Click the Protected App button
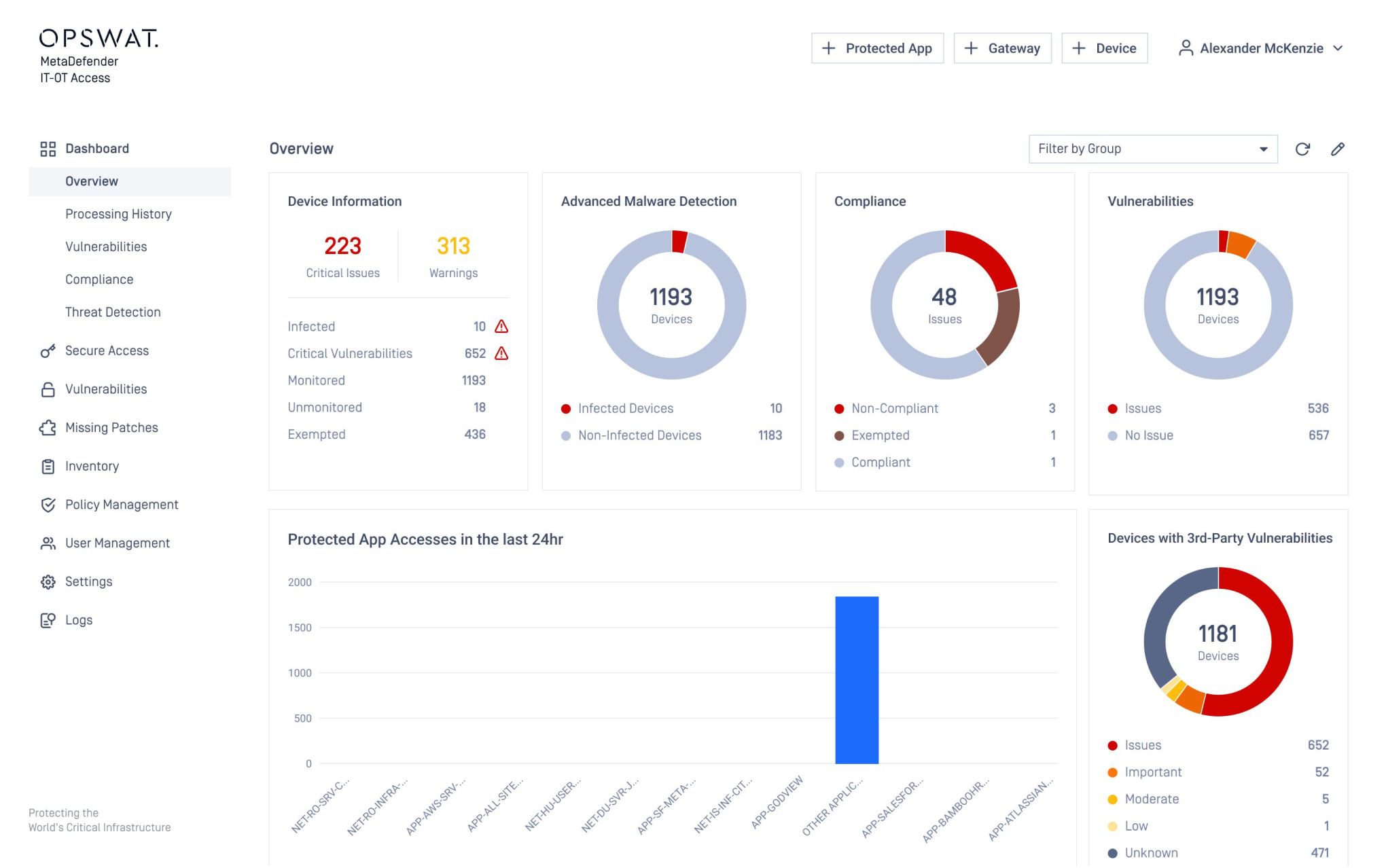Viewport: 1386px width, 868px height. click(x=877, y=48)
